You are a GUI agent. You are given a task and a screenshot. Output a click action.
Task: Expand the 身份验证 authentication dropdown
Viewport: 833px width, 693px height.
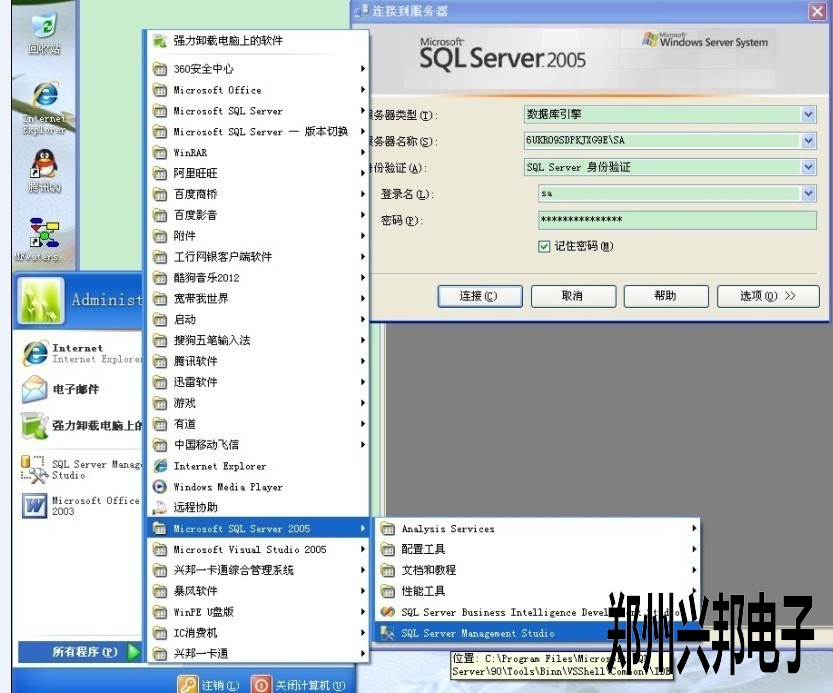pos(808,168)
